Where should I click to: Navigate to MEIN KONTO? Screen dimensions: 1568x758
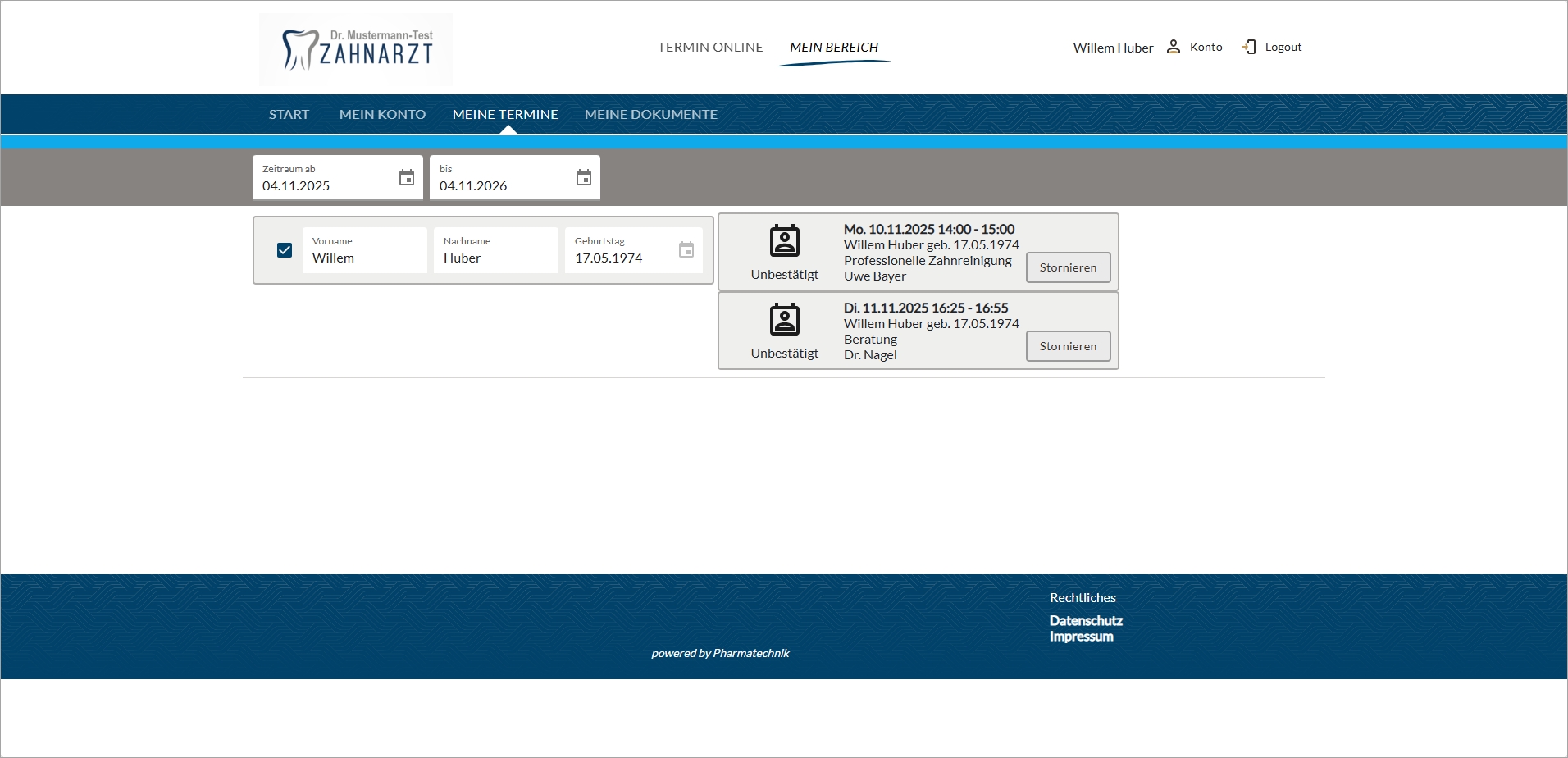point(382,114)
